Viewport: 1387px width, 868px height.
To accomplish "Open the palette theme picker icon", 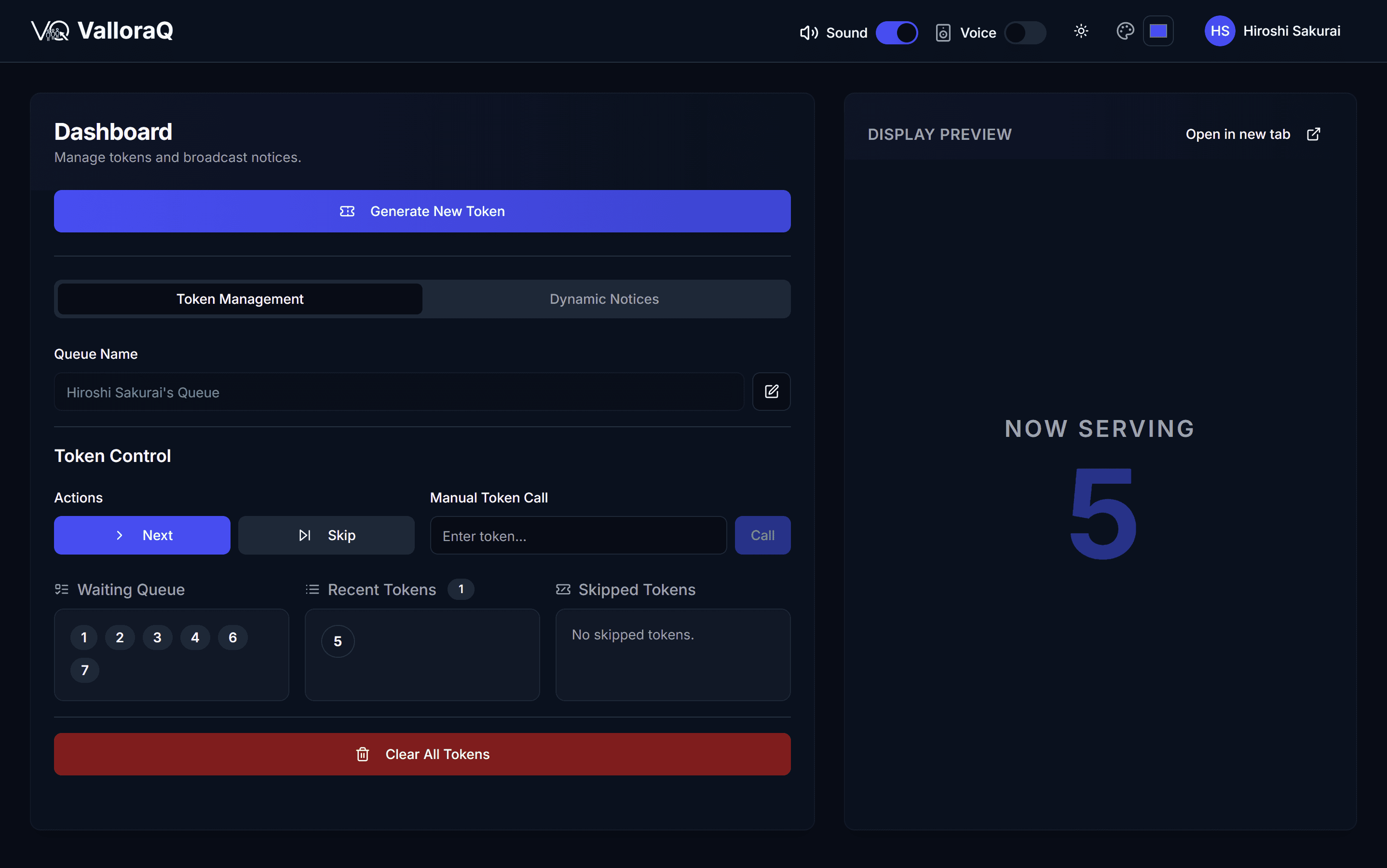I will [1125, 30].
